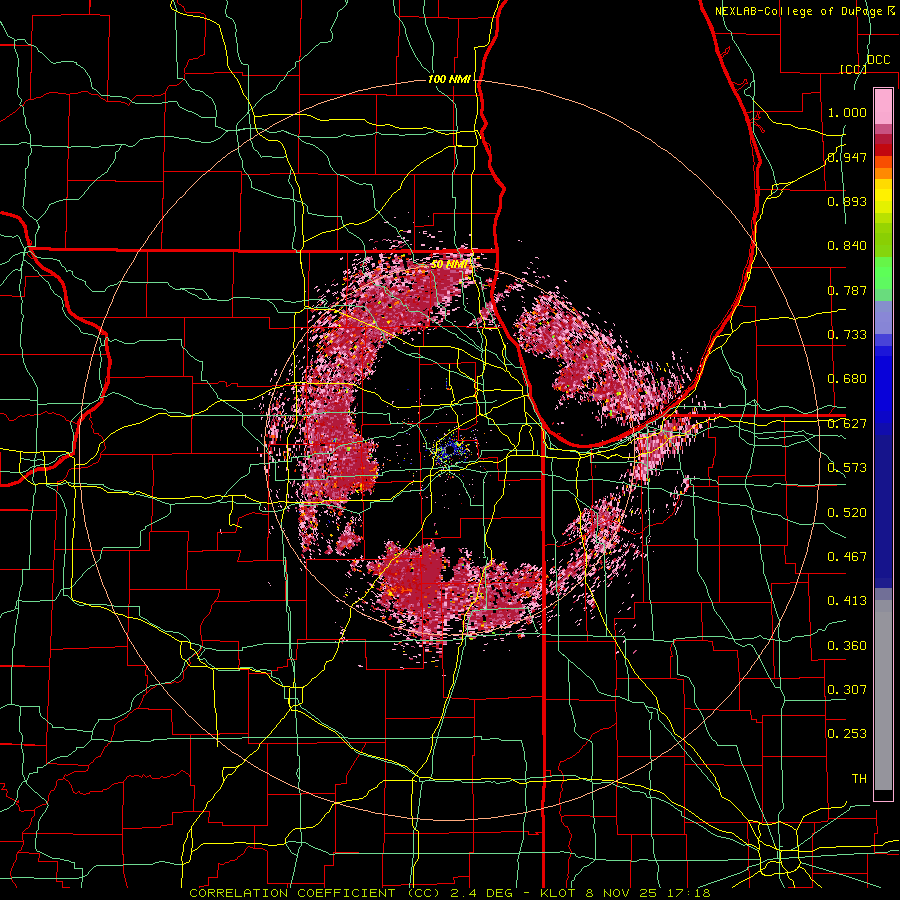Viewport: 900px width, 900px height.
Task: Click the 0.680 scale value
Action: (847, 379)
